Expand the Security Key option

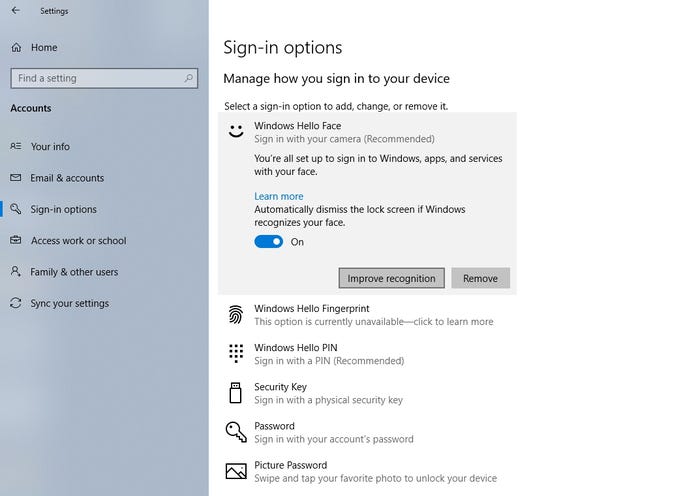(367, 393)
